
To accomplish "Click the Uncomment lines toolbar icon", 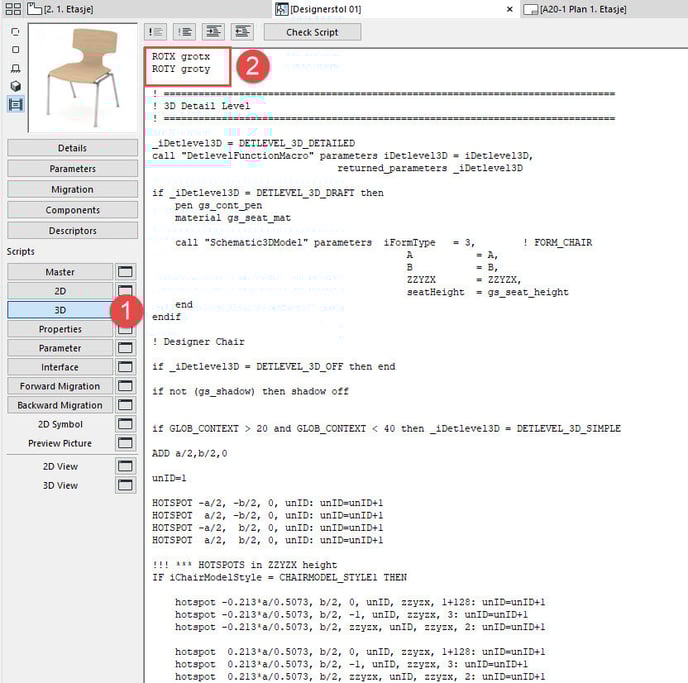I will pos(184,32).
